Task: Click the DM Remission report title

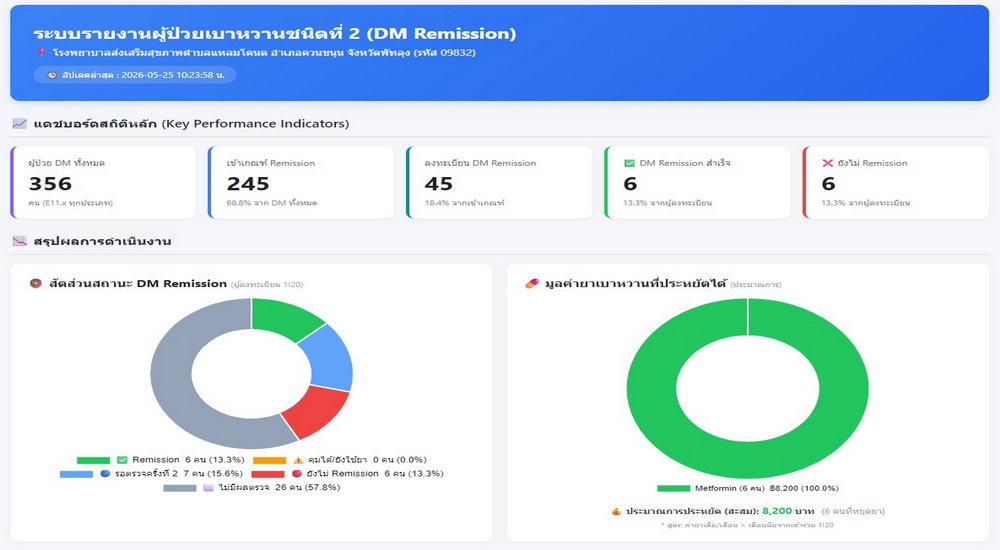Action: point(275,33)
